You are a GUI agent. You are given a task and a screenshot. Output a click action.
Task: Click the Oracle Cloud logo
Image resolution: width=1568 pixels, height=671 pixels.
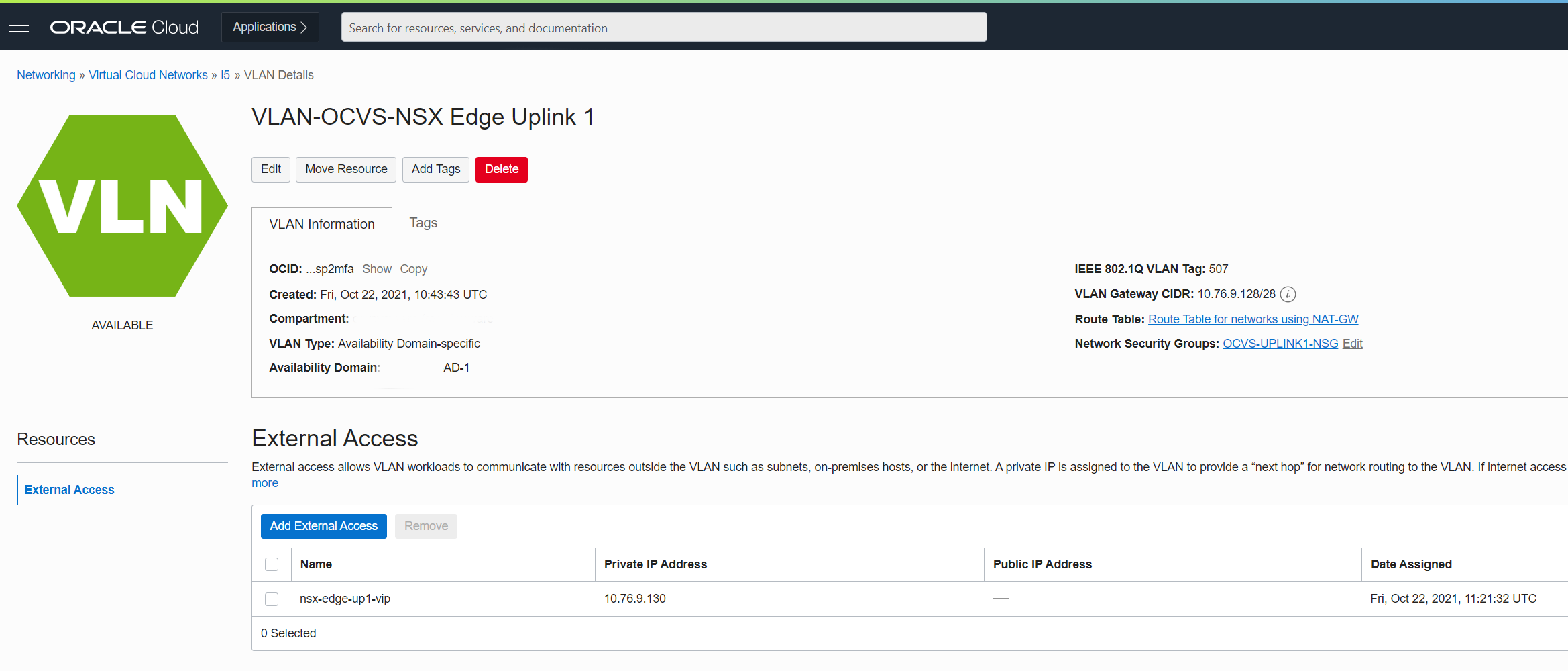[x=124, y=27]
